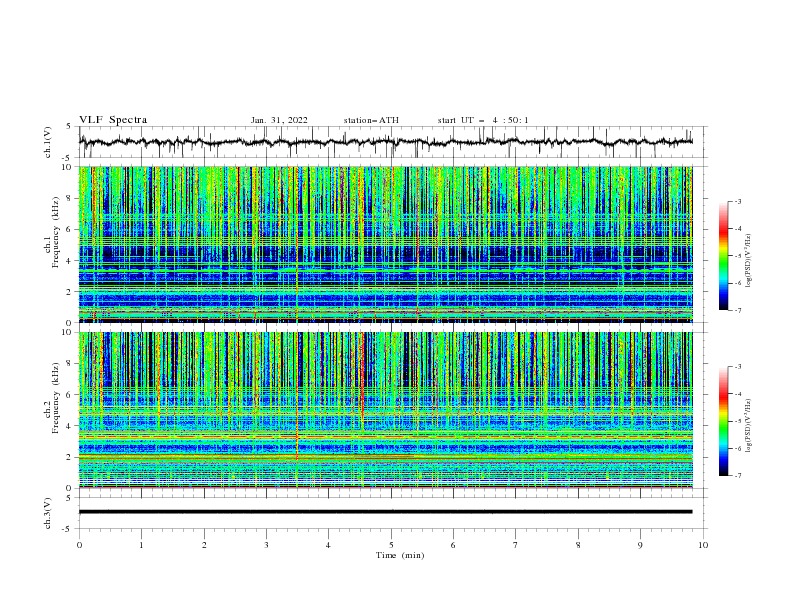Click the flat ch.3 voltage trace line
The width and height of the screenshot is (792, 612).
pos(385,512)
